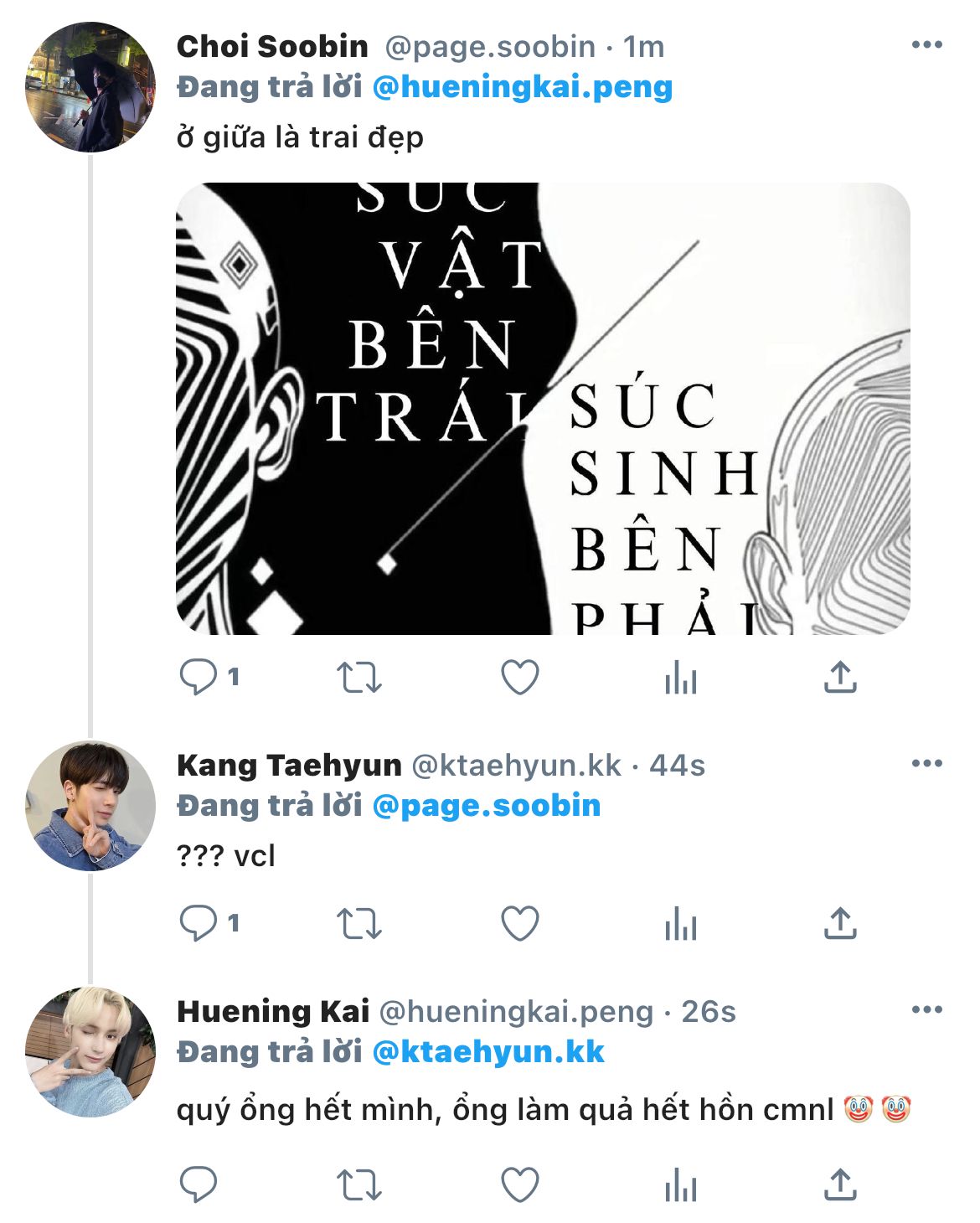Open more options for Choi Soobin's tweet
Screen dimensions: 980x1223
tap(927, 45)
